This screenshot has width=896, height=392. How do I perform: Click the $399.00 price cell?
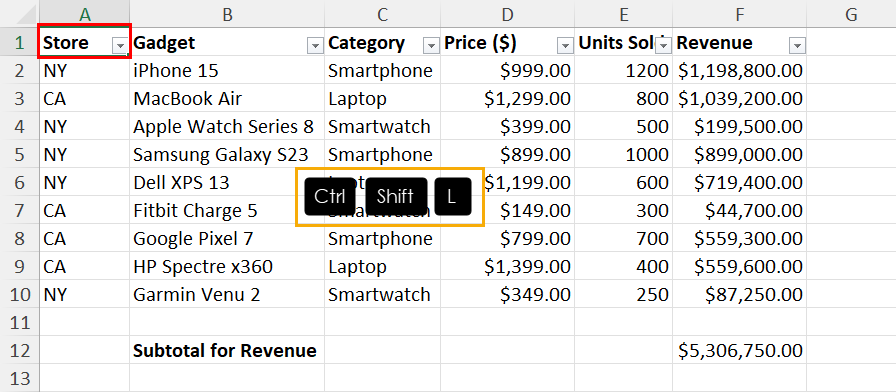507,126
